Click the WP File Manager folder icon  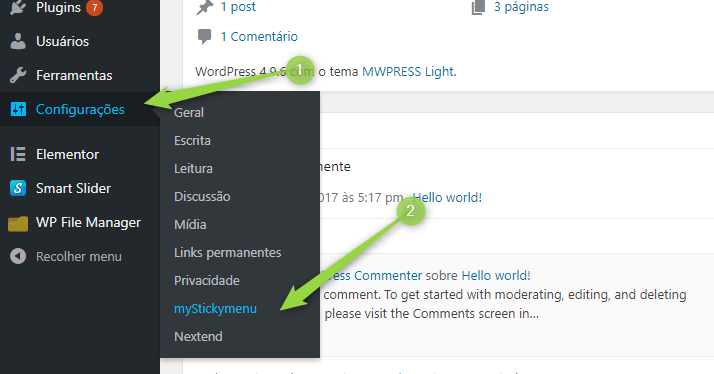[18, 223]
